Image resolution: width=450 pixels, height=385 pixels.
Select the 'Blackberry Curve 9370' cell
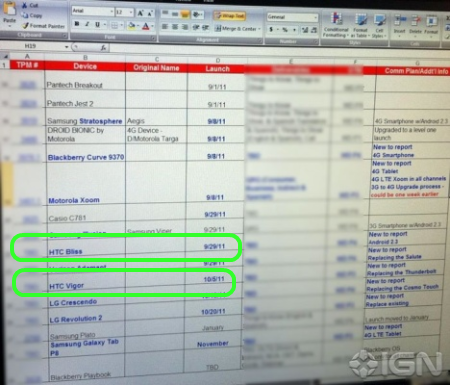(85, 153)
